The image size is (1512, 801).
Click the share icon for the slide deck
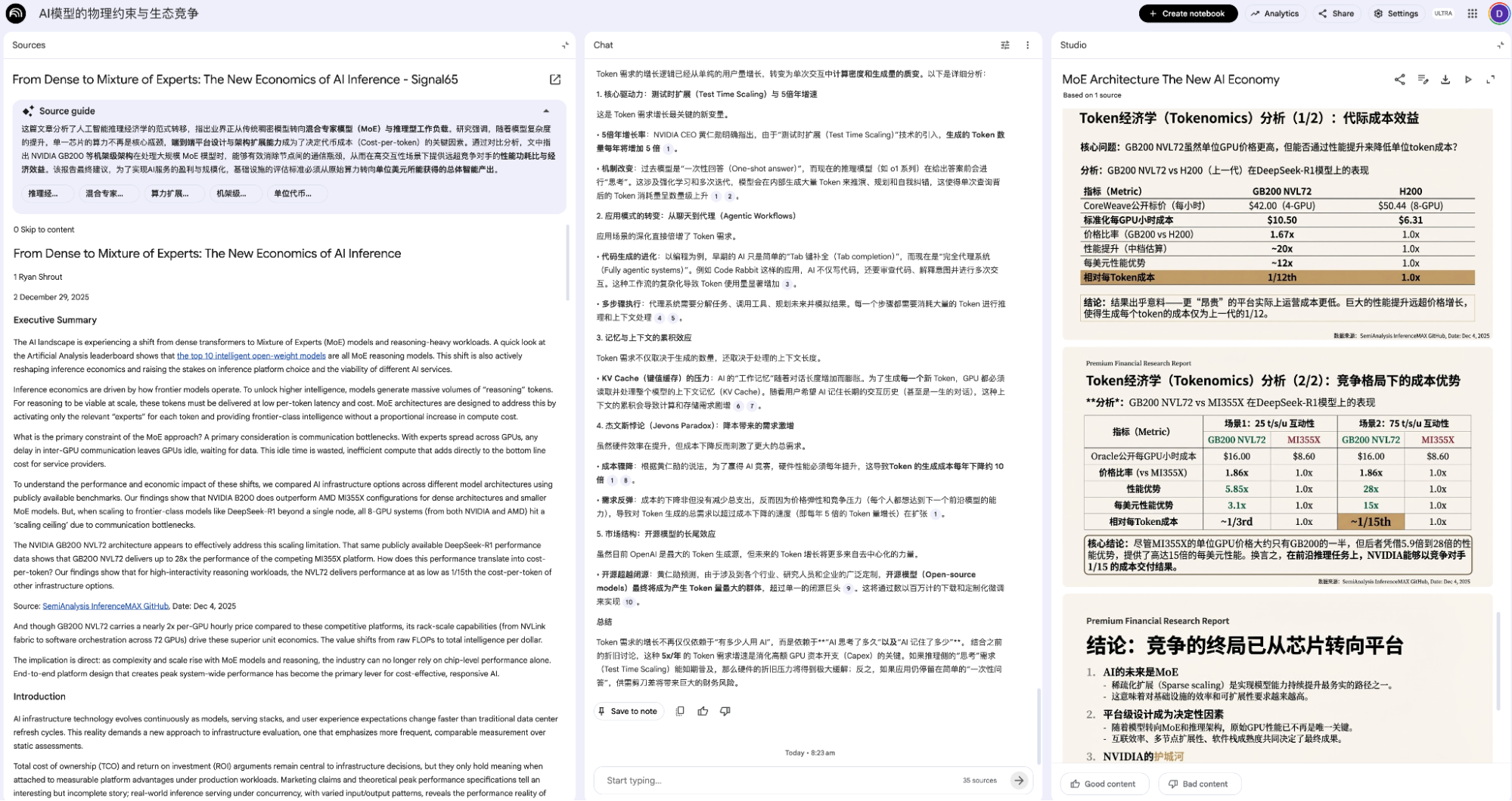[x=1399, y=79]
